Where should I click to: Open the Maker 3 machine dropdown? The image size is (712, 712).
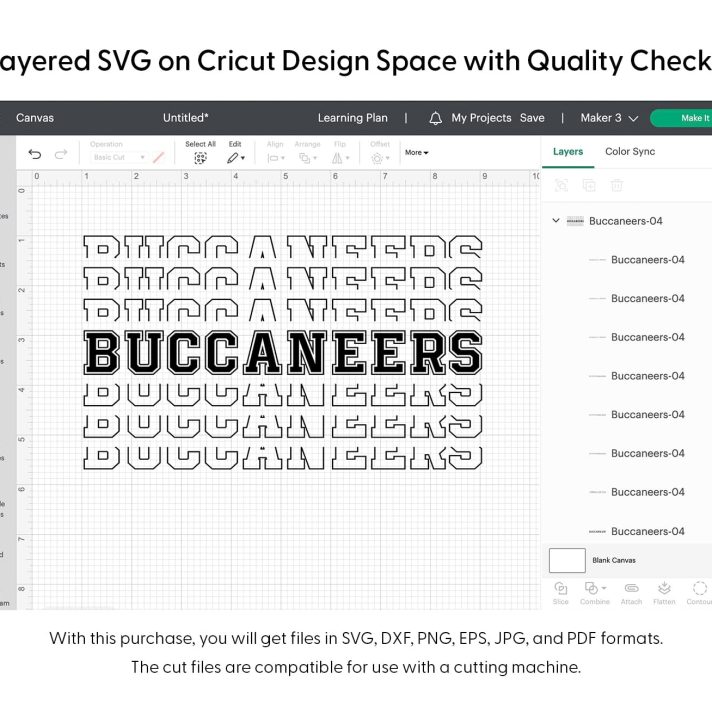(x=609, y=118)
